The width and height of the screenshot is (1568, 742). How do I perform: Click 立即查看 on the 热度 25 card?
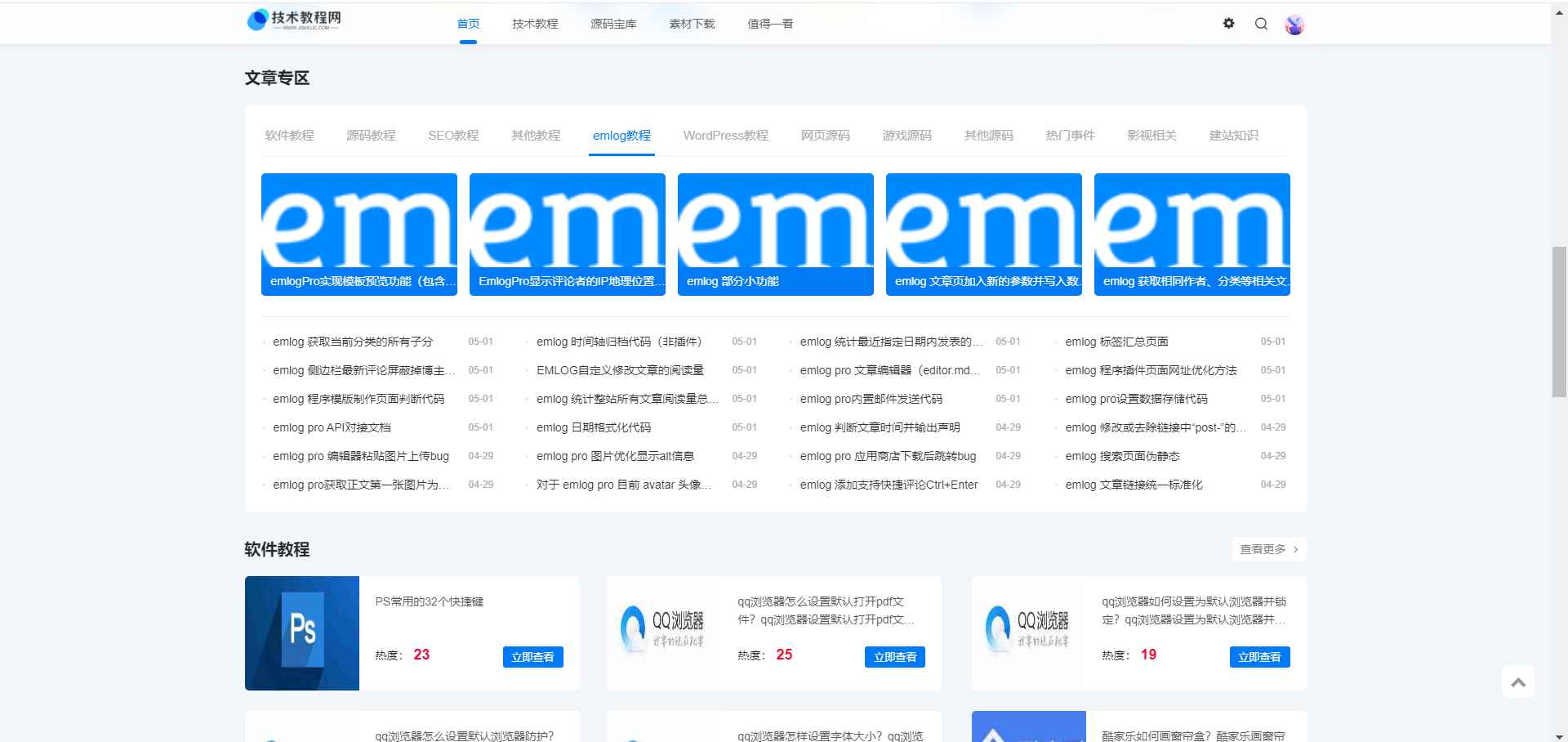point(895,657)
